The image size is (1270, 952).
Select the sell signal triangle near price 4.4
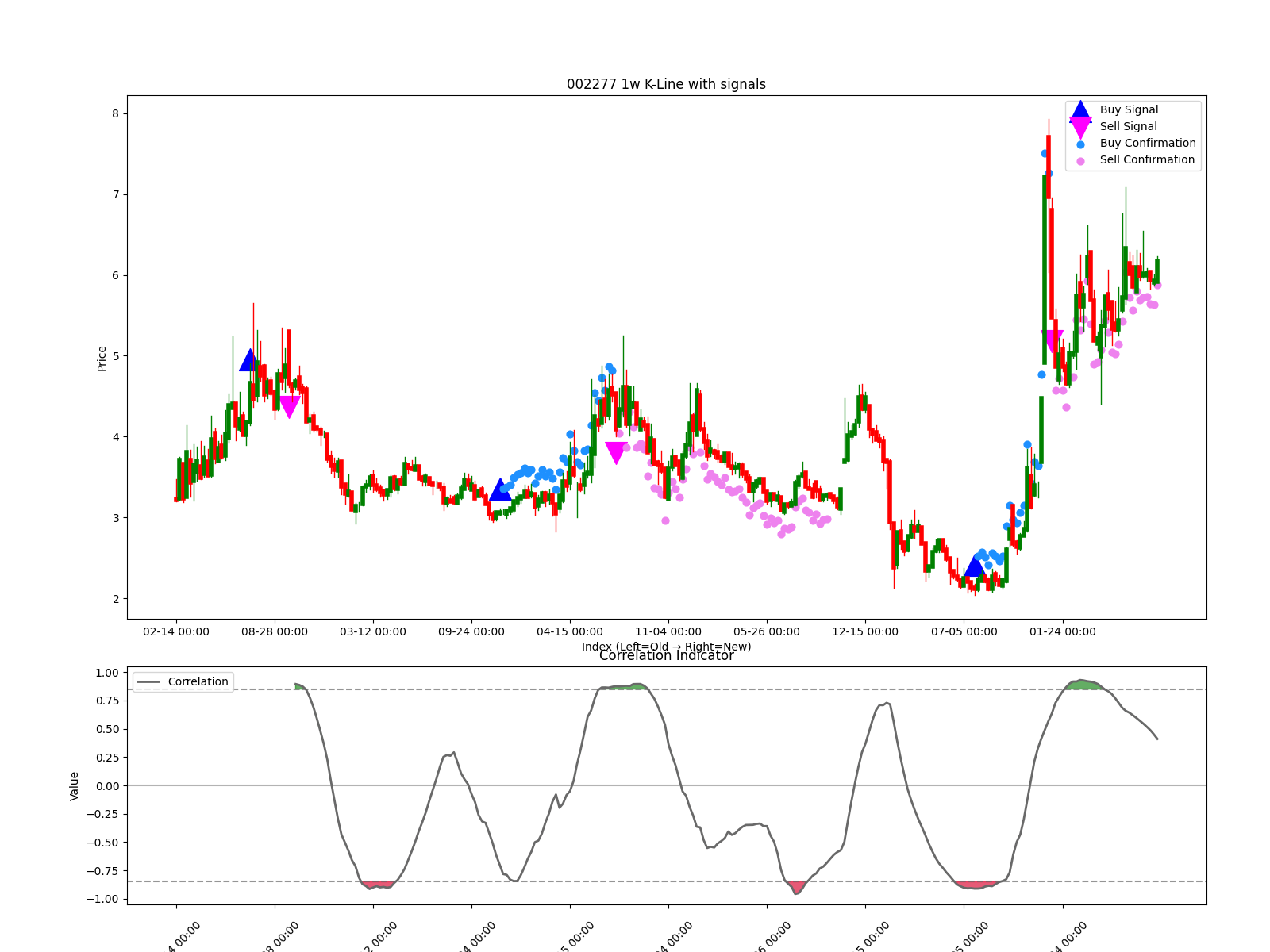coord(290,407)
